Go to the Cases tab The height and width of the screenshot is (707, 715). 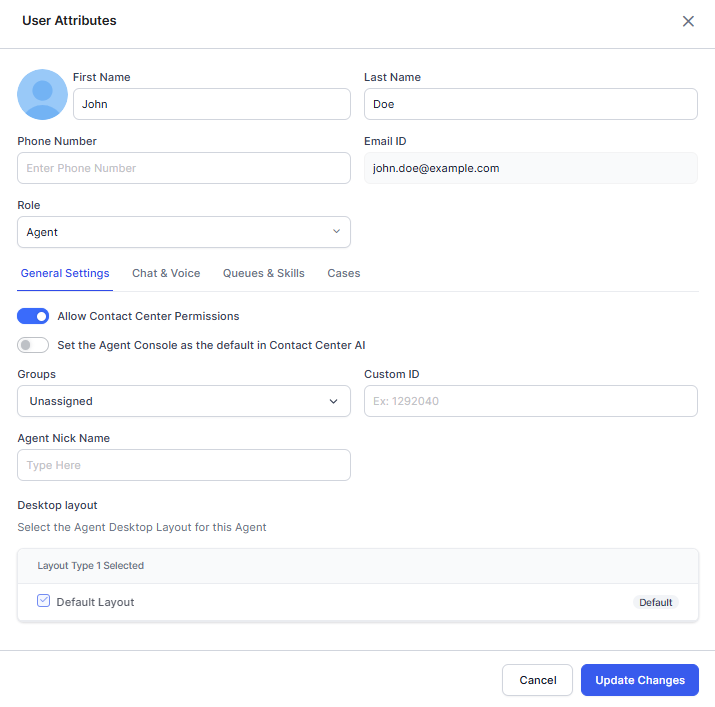point(344,273)
